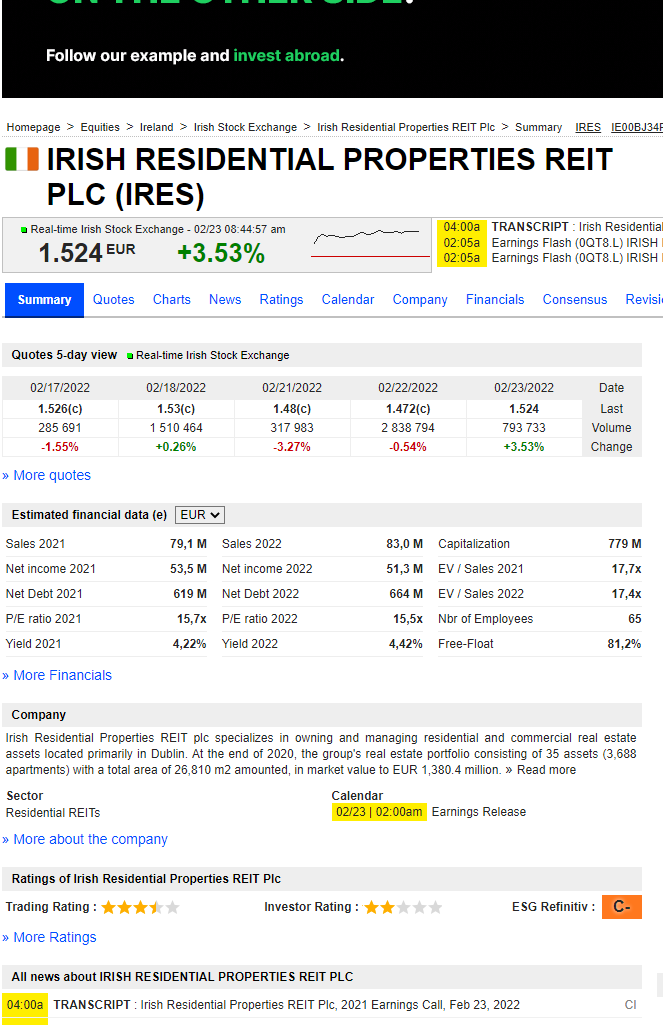The image size is (663, 1025).
Task: Open the Consensus tab
Action: point(575,299)
